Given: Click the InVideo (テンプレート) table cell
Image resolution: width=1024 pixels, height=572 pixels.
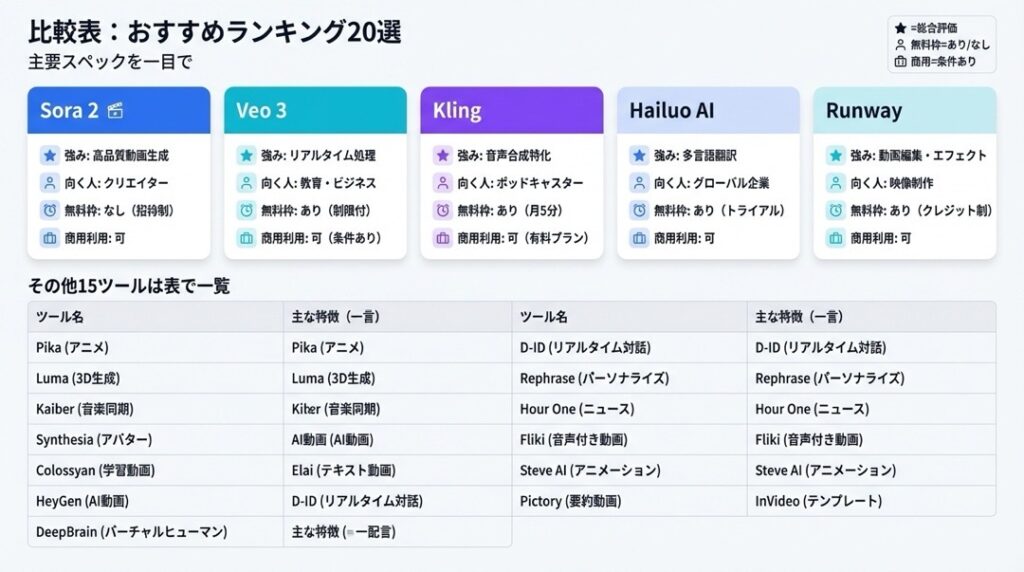Looking at the screenshot, I should 818,501.
